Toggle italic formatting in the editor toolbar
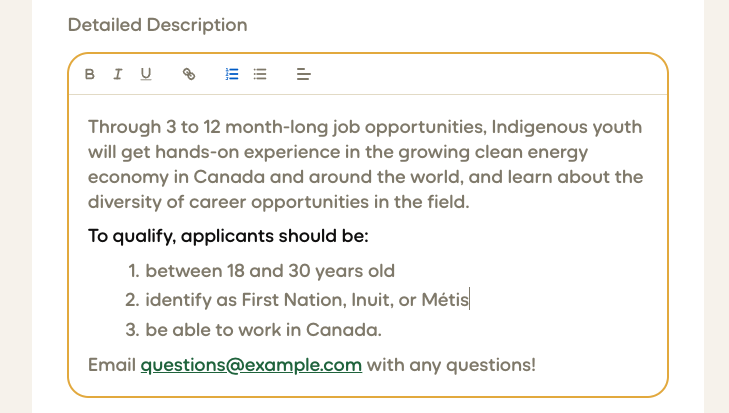This screenshot has height=413, width=729. 117,74
